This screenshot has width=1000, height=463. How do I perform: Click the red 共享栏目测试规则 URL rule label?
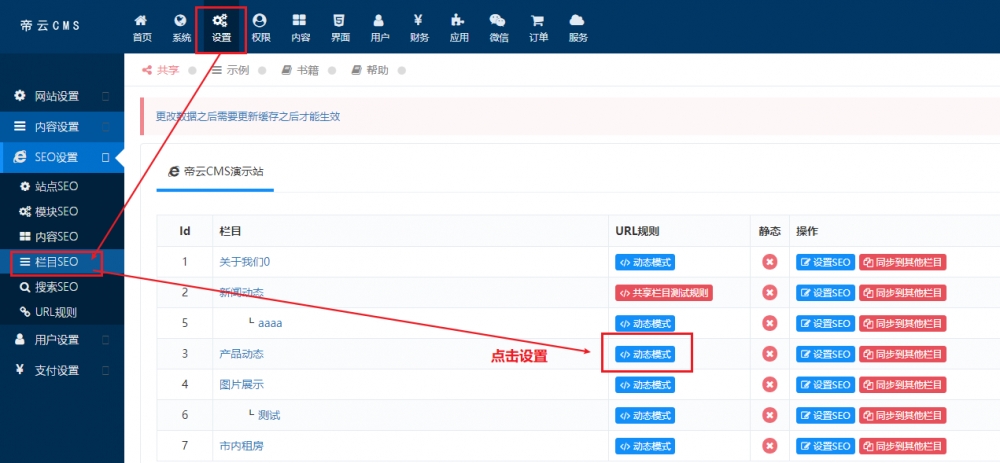663,293
